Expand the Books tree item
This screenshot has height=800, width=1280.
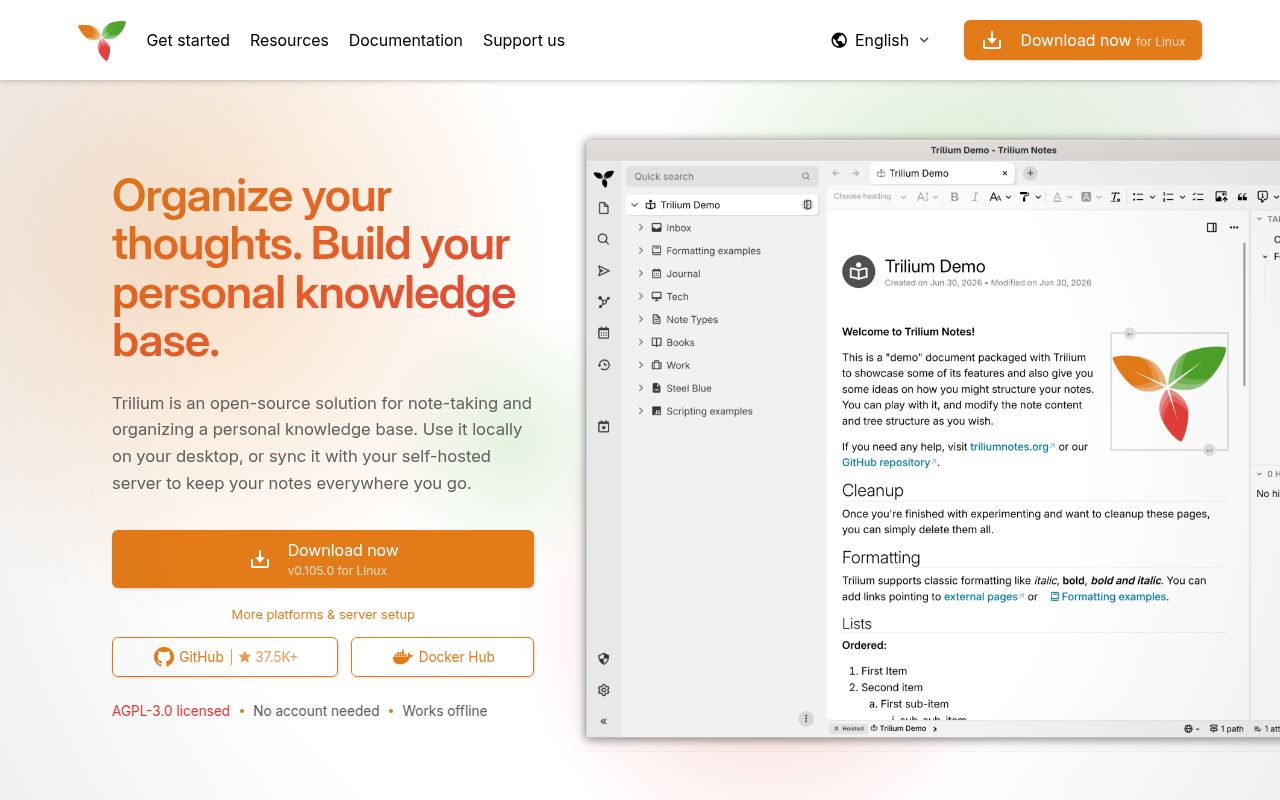[x=641, y=343]
